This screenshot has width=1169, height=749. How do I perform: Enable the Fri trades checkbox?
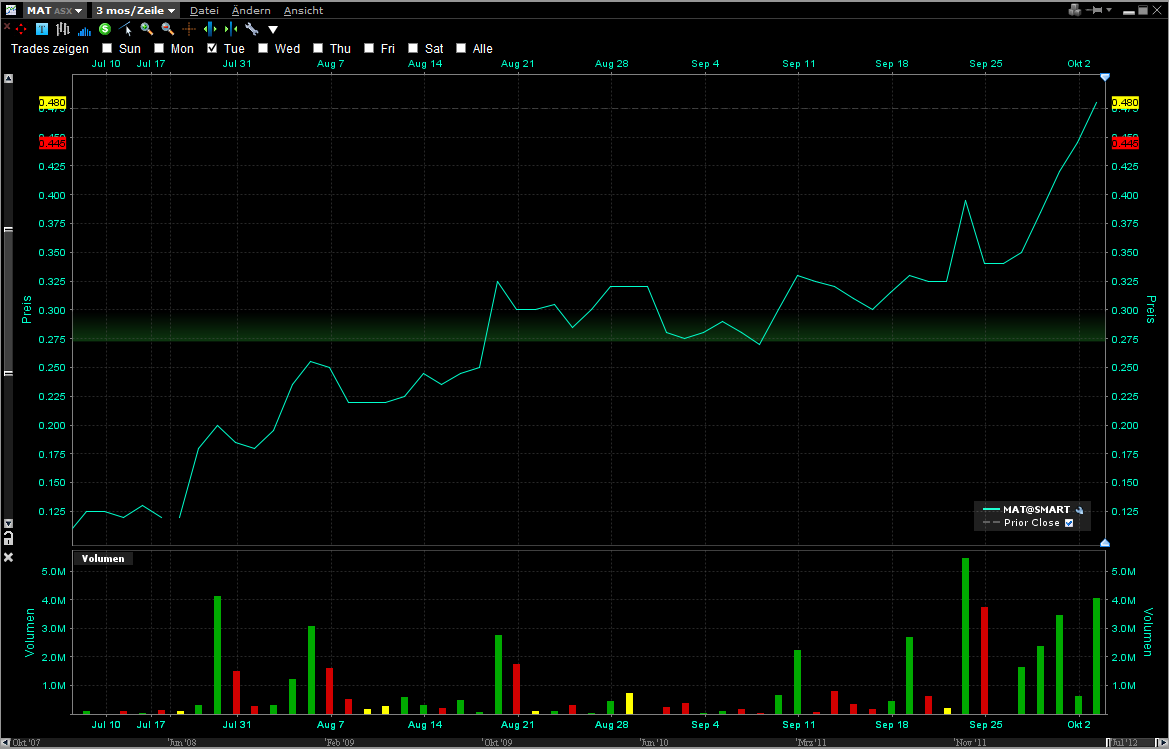point(368,48)
